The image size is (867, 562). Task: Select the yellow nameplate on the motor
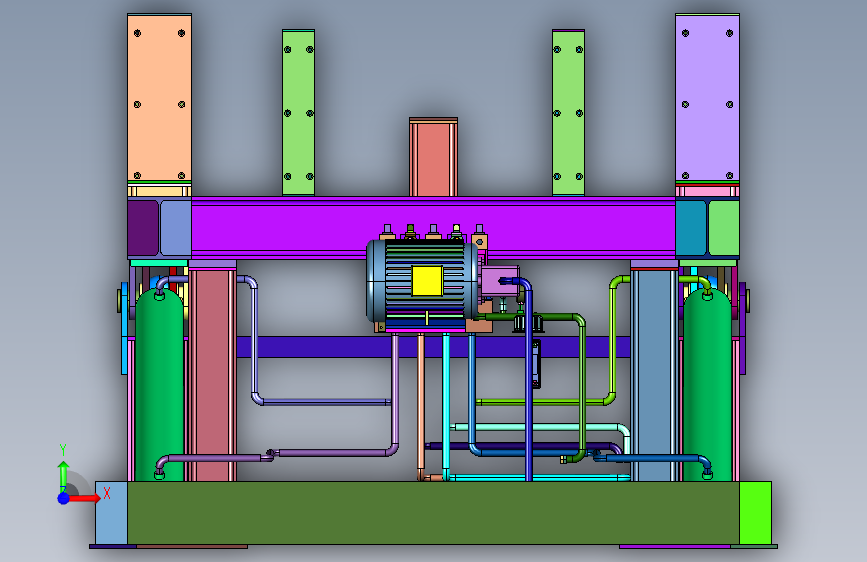[427, 280]
